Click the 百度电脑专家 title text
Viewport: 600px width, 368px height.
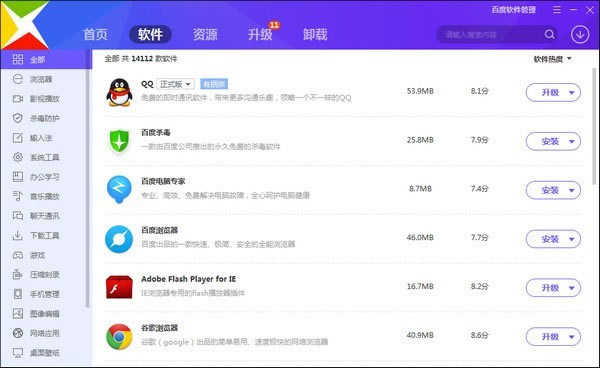click(x=163, y=181)
